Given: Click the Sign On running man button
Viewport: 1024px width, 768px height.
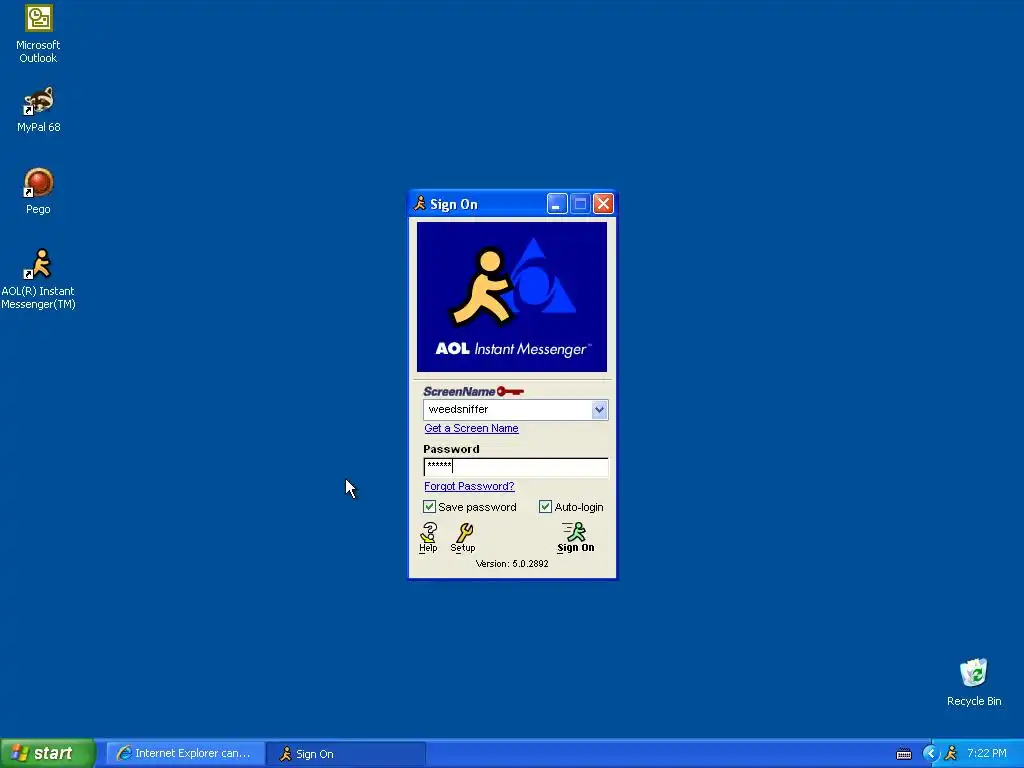Looking at the screenshot, I should click(x=575, y=537).
